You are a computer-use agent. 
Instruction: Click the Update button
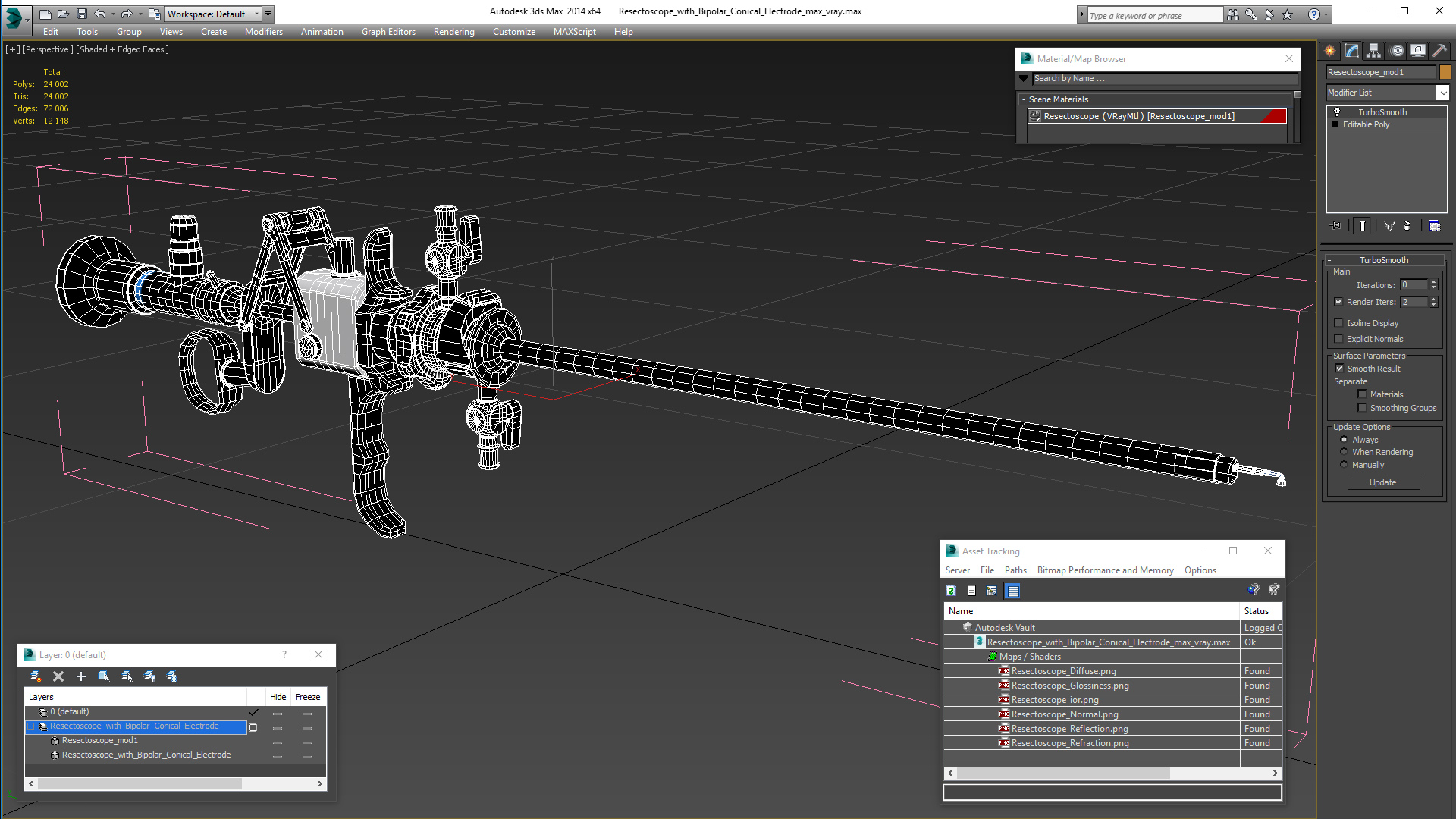[x=1382, y=482]
